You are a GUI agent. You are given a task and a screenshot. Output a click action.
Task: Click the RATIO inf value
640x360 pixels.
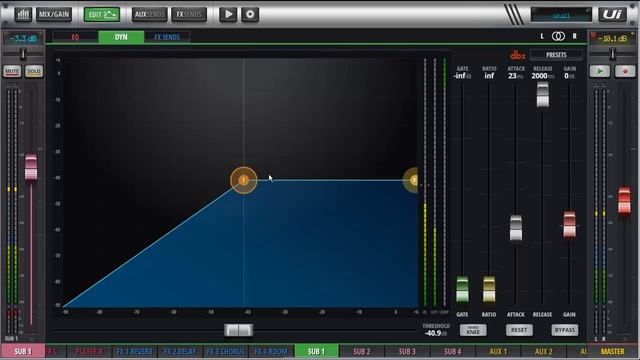click(489, 76)
